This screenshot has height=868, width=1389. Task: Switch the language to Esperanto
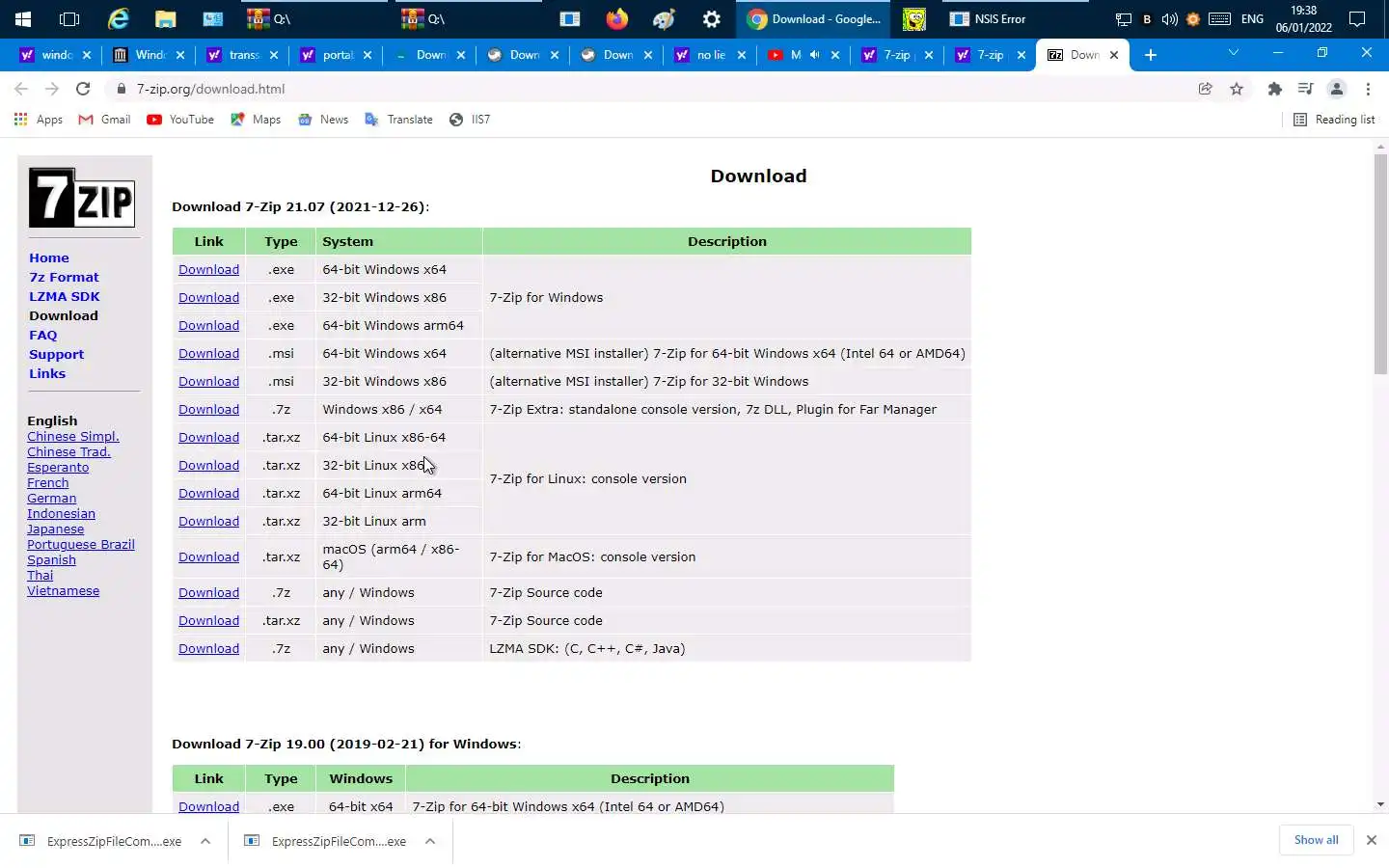tap(58, 467)
